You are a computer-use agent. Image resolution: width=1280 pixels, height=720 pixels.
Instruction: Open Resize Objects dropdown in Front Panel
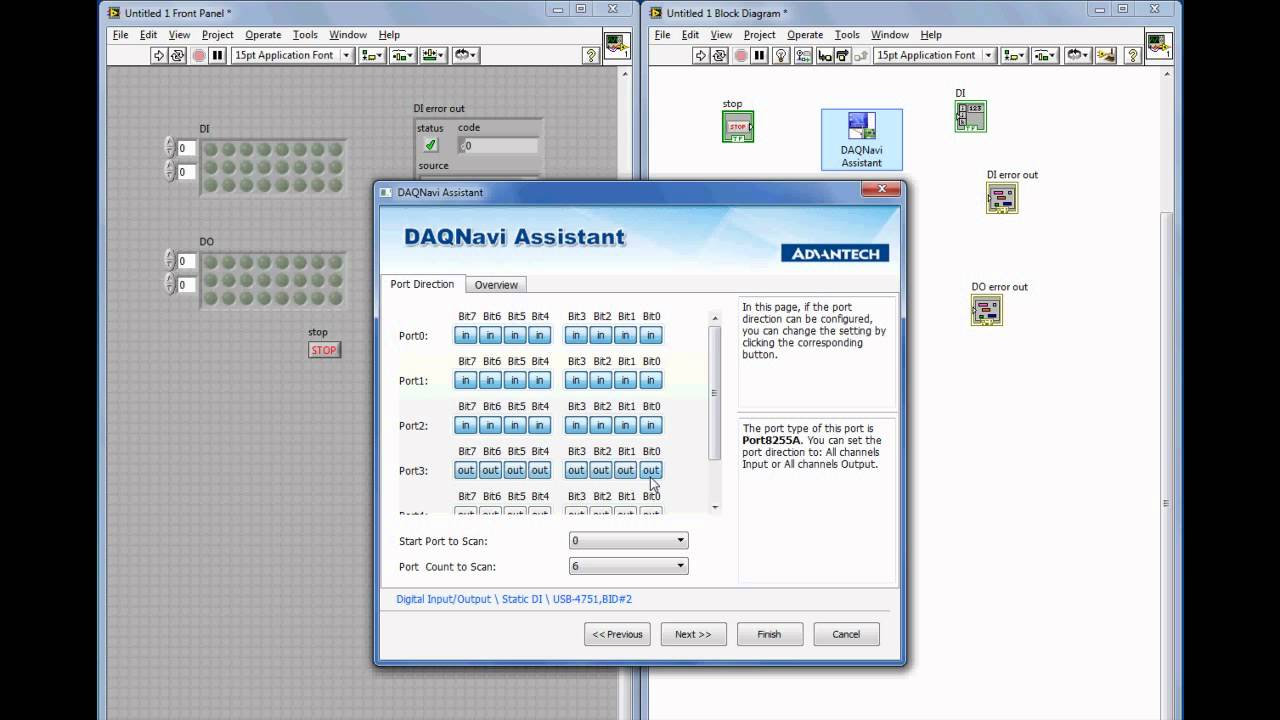pos(433,55)
